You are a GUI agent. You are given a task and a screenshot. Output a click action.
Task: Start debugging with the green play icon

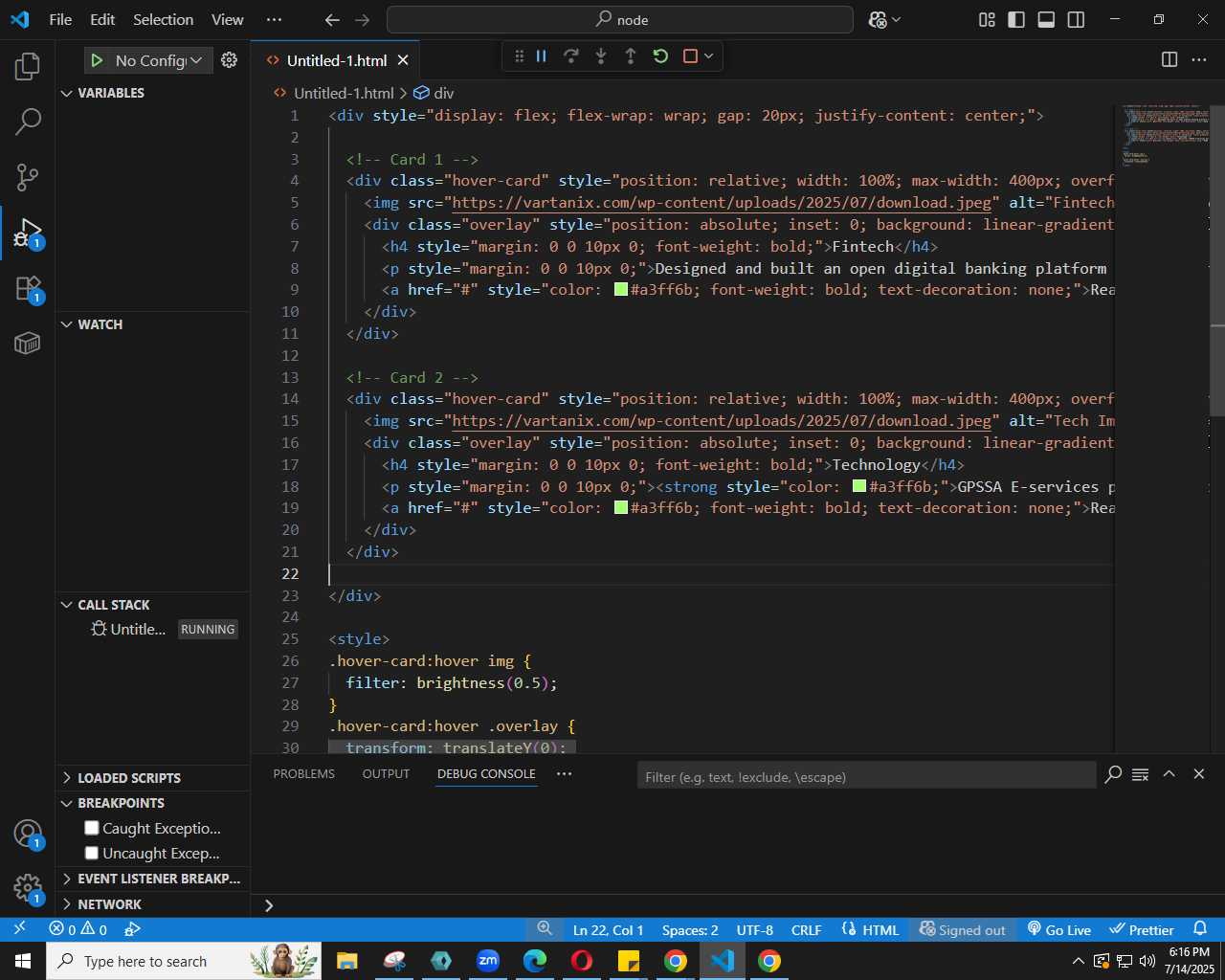tap(97, 60)
